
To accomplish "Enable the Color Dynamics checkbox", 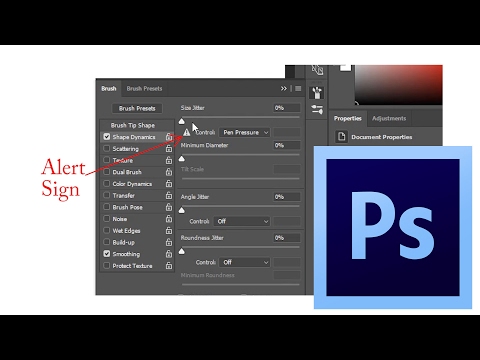I will coord(107,183).
